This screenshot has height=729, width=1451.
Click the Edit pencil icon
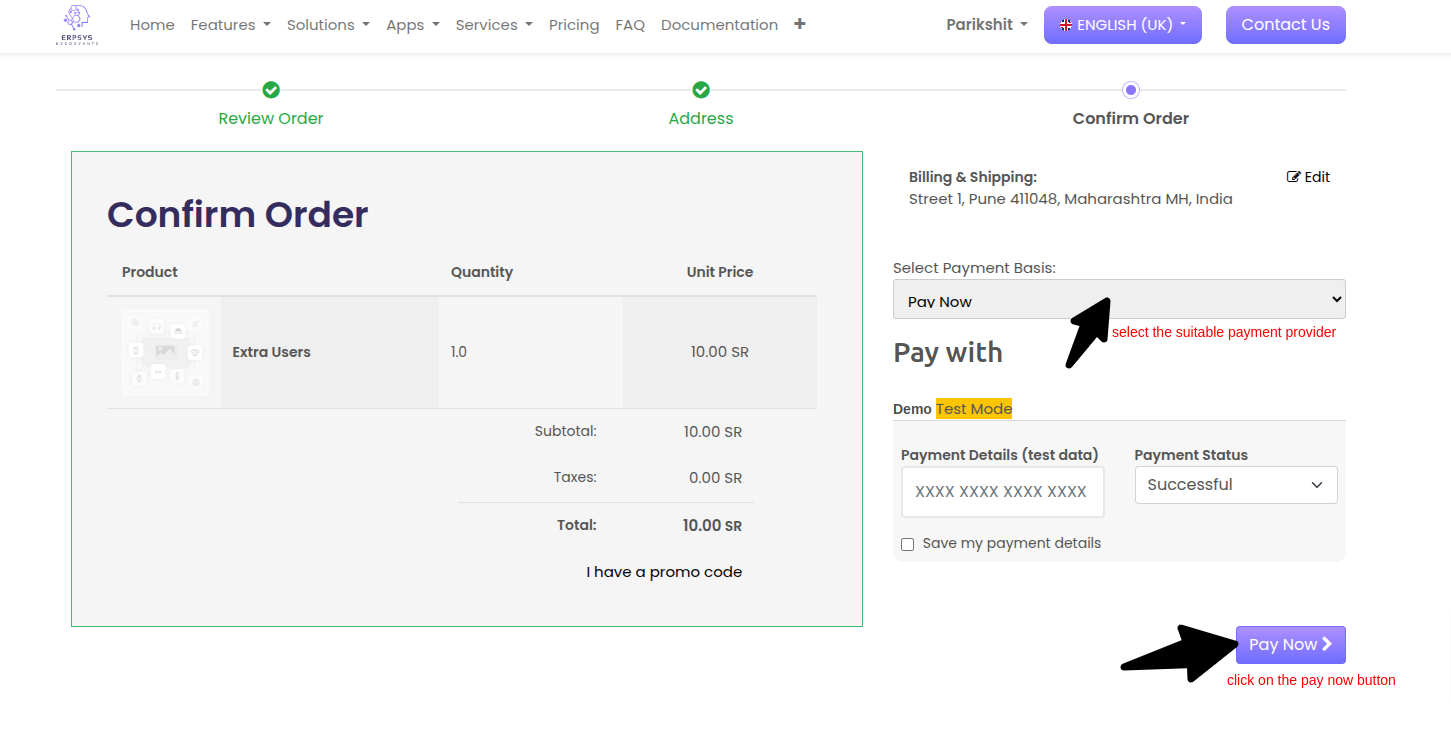1294,177
